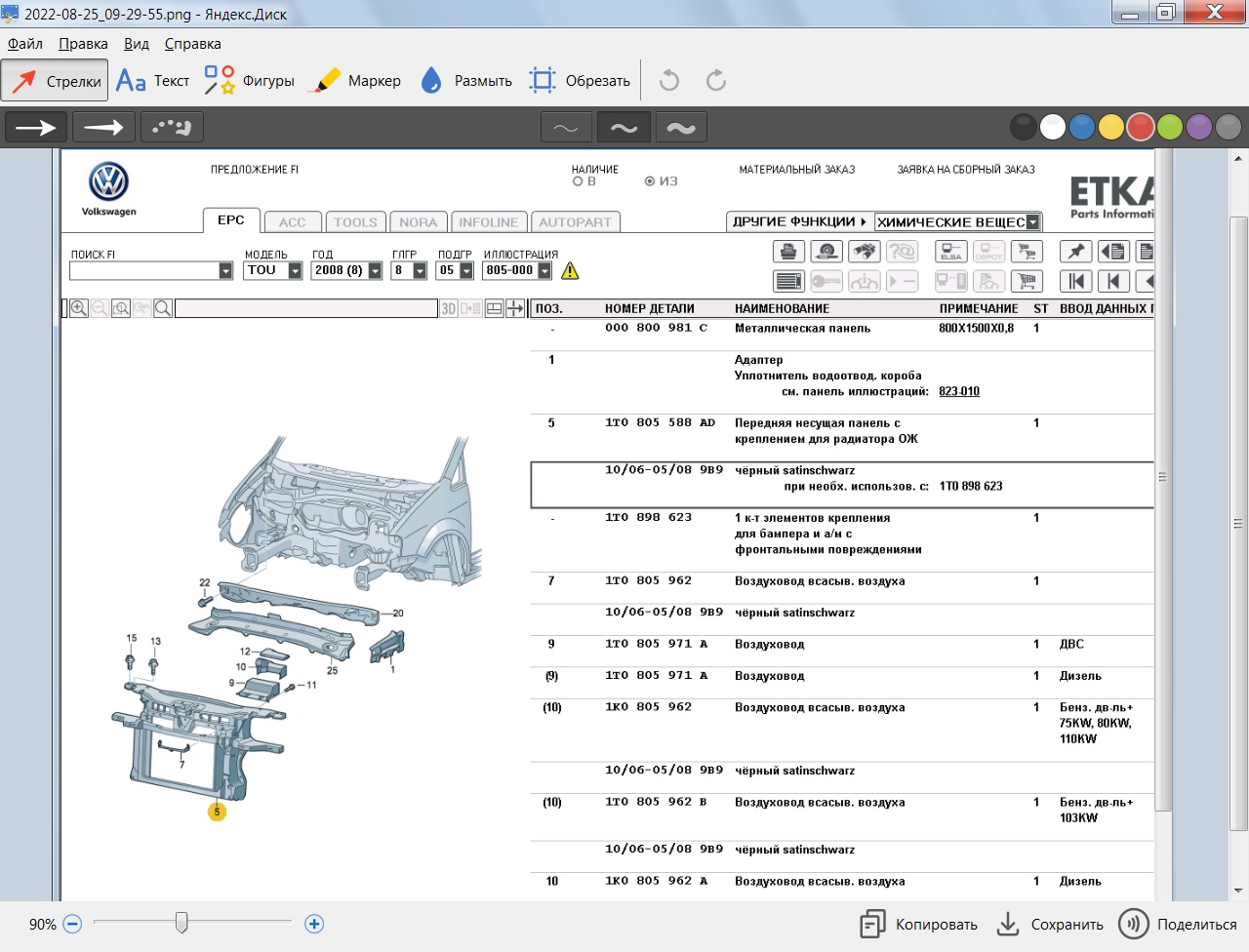Set the thin line thickness
The width and height of the screenshot is (1249, 952).
(x=566, y=127)
